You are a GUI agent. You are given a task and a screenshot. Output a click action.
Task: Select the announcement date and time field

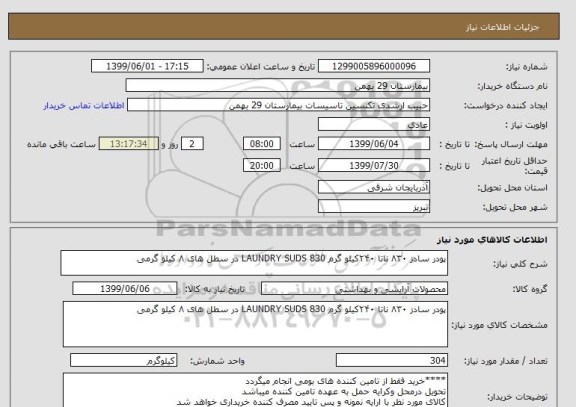click(x=147, y=66)
